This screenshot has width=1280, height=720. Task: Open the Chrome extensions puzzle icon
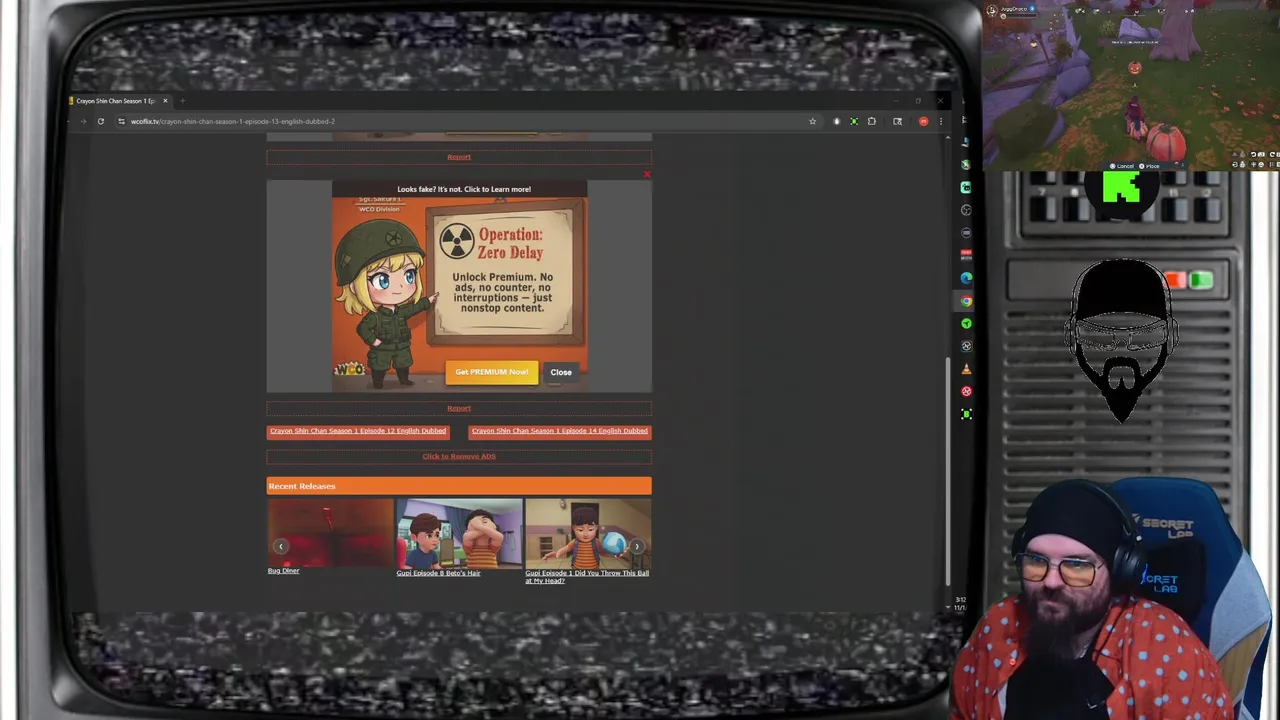(x=872, y=121)
